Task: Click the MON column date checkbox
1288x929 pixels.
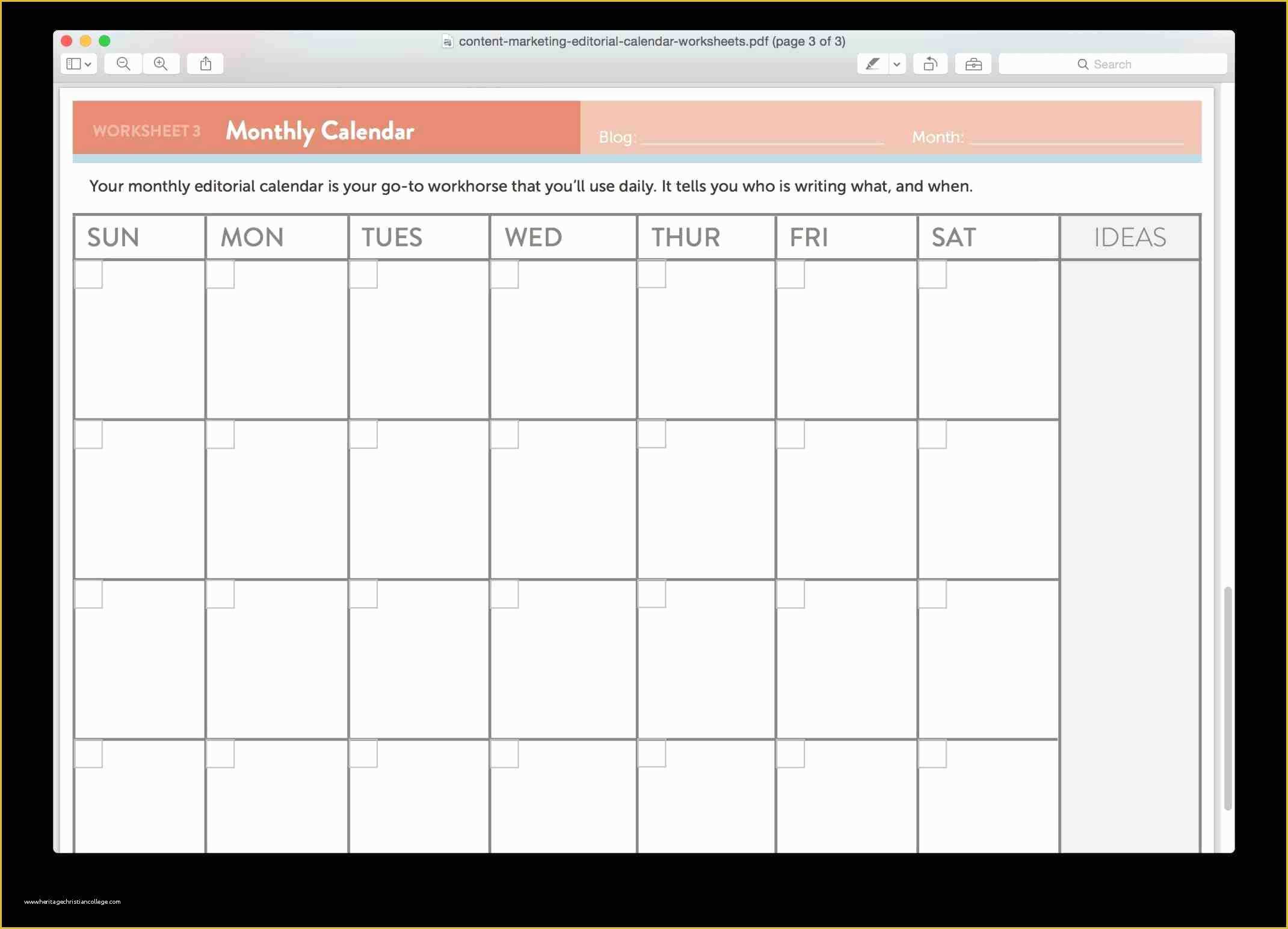Action: (x=219, y=275)
